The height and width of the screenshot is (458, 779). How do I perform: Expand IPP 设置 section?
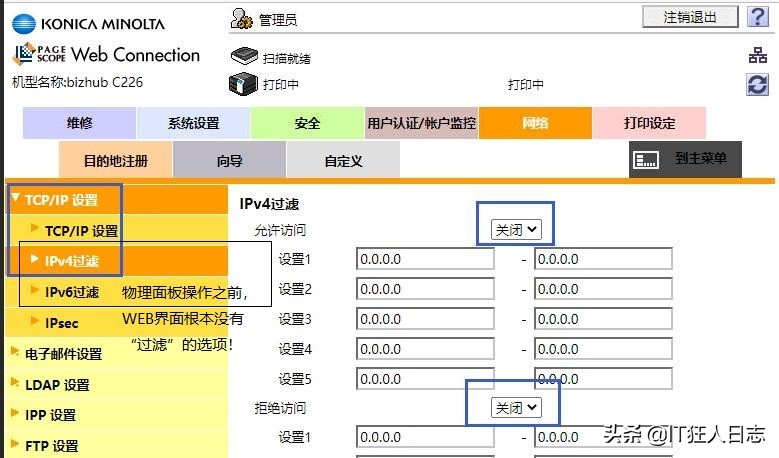(117, 415)
